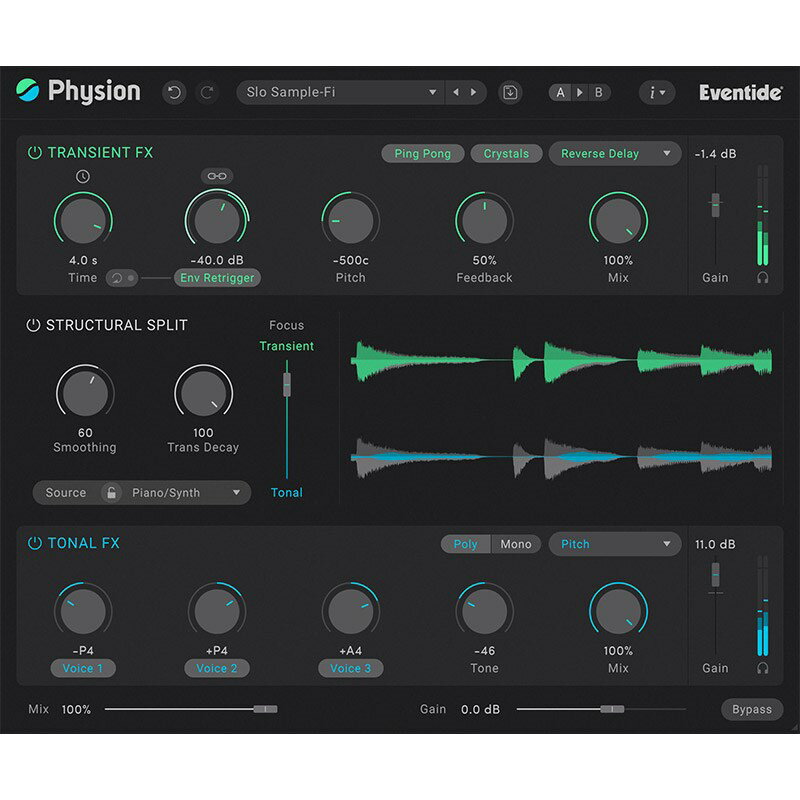Image resolution: width=800 pixels, height=800 pixels.
Task: Select the Crystals preset button
Action: coord(506,153)
